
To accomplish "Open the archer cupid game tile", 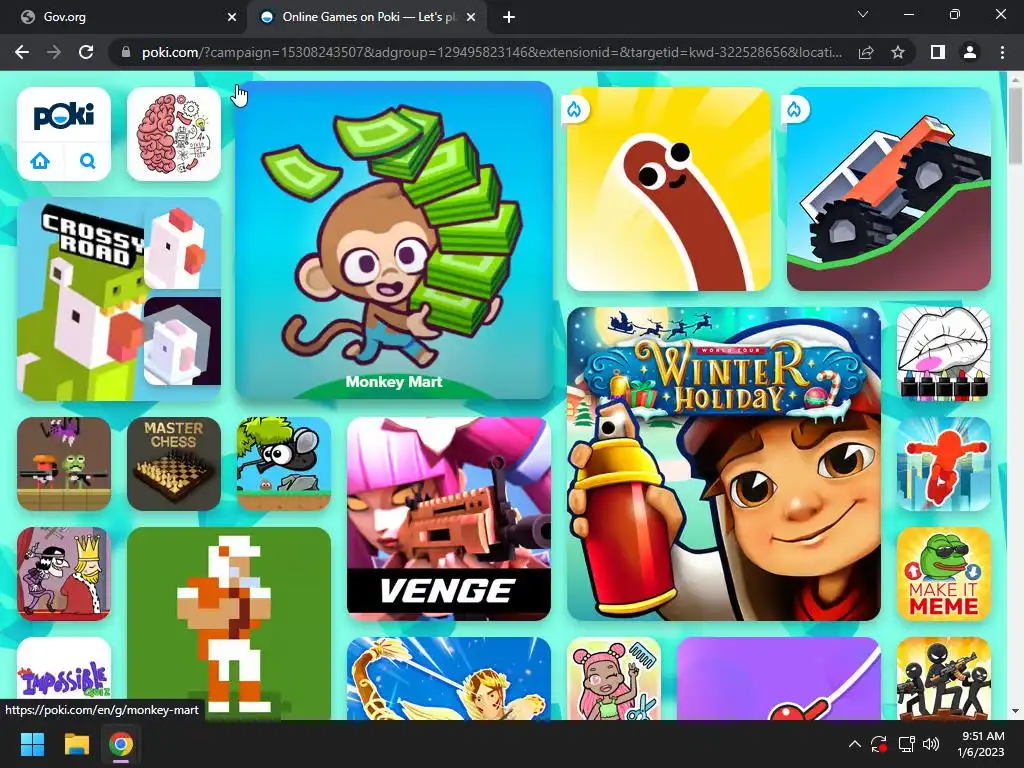I will point(449,679).
